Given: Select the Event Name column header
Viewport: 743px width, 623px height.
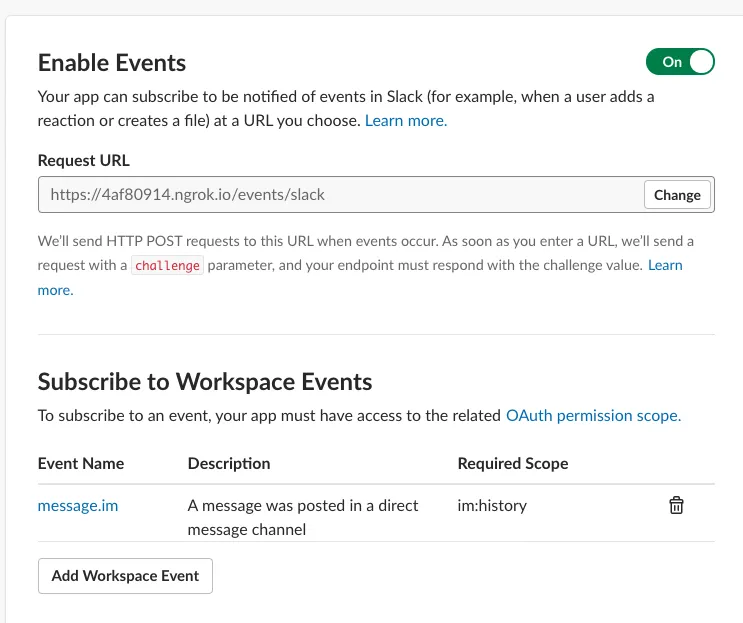Looking at the screenshot, I should (x=81, y=463).
